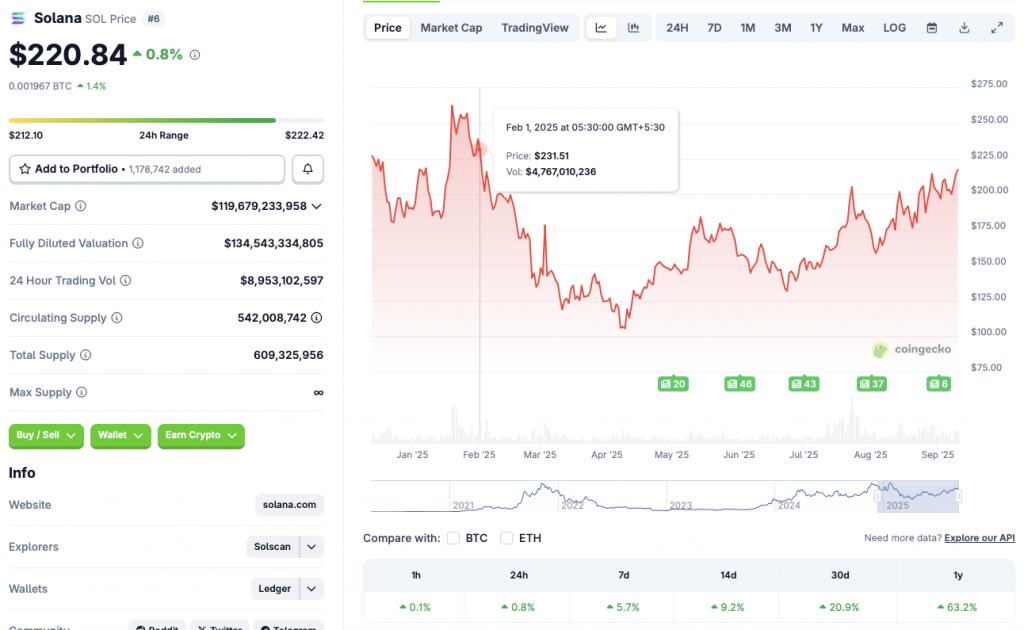Click the price alert bell icon

pyautogui.click(x=307, y=169)
